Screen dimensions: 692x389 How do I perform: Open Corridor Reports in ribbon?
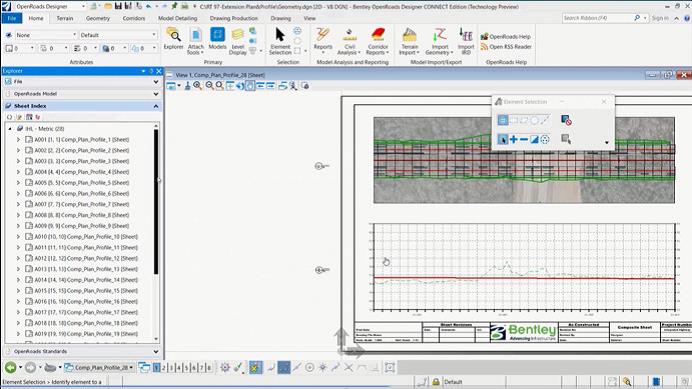click(378, 41)
